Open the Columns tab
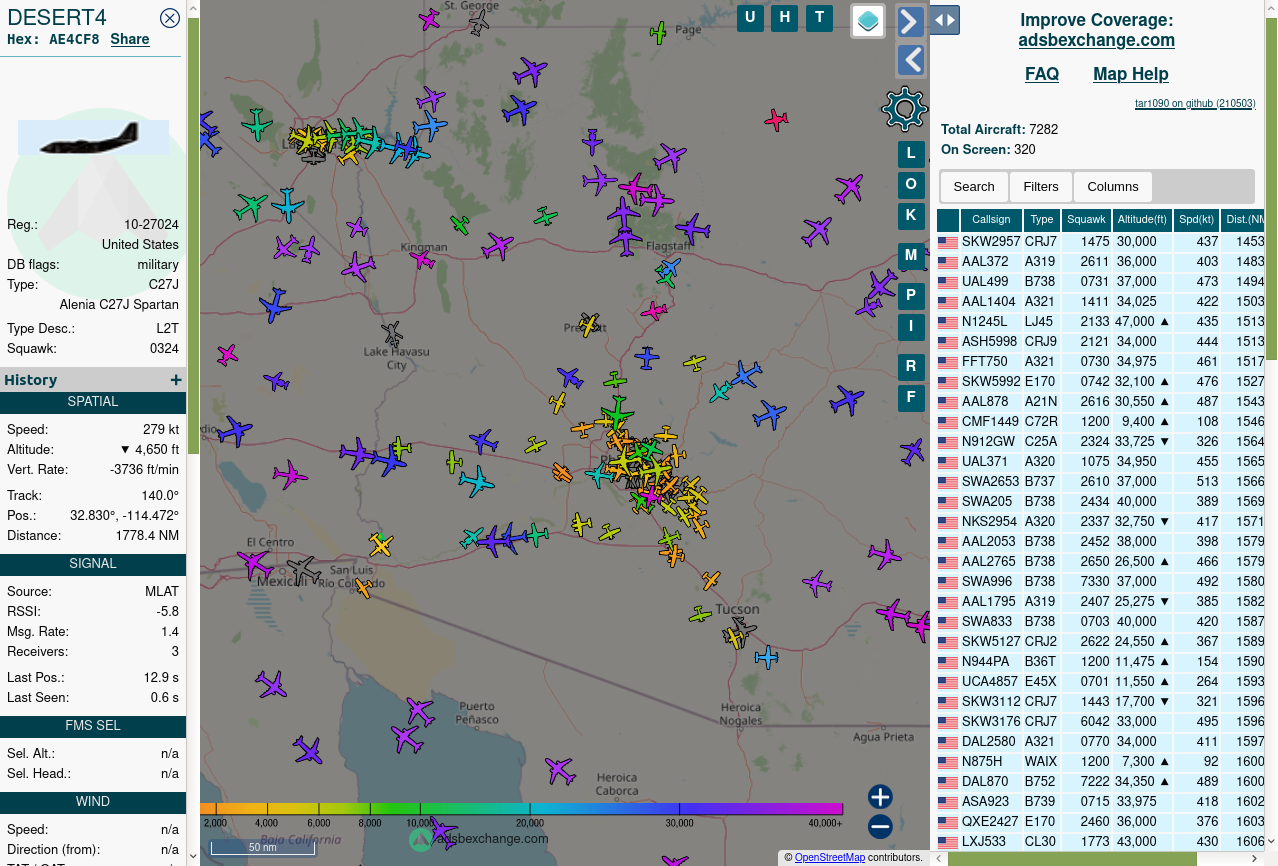Viewport: 1278px width, 866px height. click(1113, 187)
